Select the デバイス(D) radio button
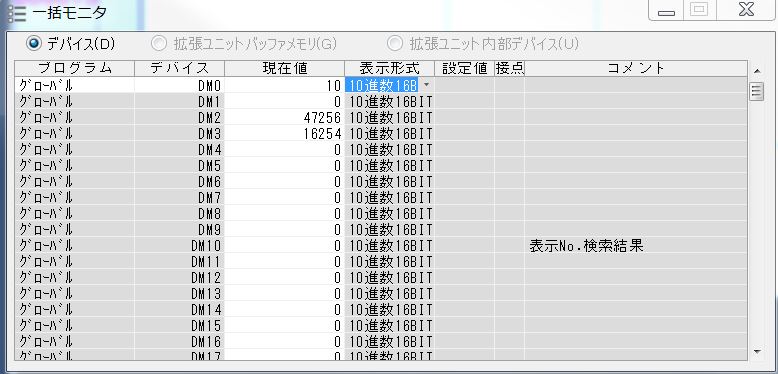The image size is (778, 374). click(34, 44)
